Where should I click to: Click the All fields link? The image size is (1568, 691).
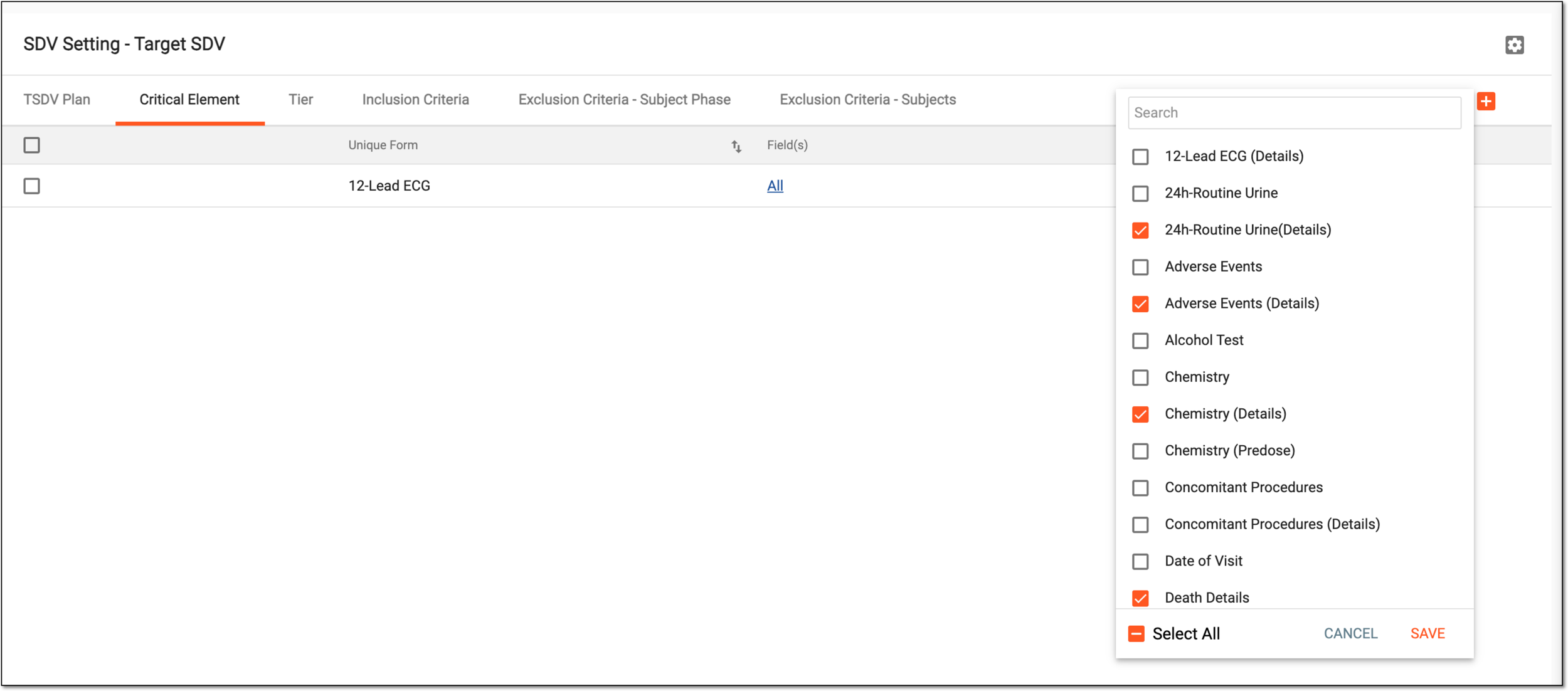click(x=775, y=186)
